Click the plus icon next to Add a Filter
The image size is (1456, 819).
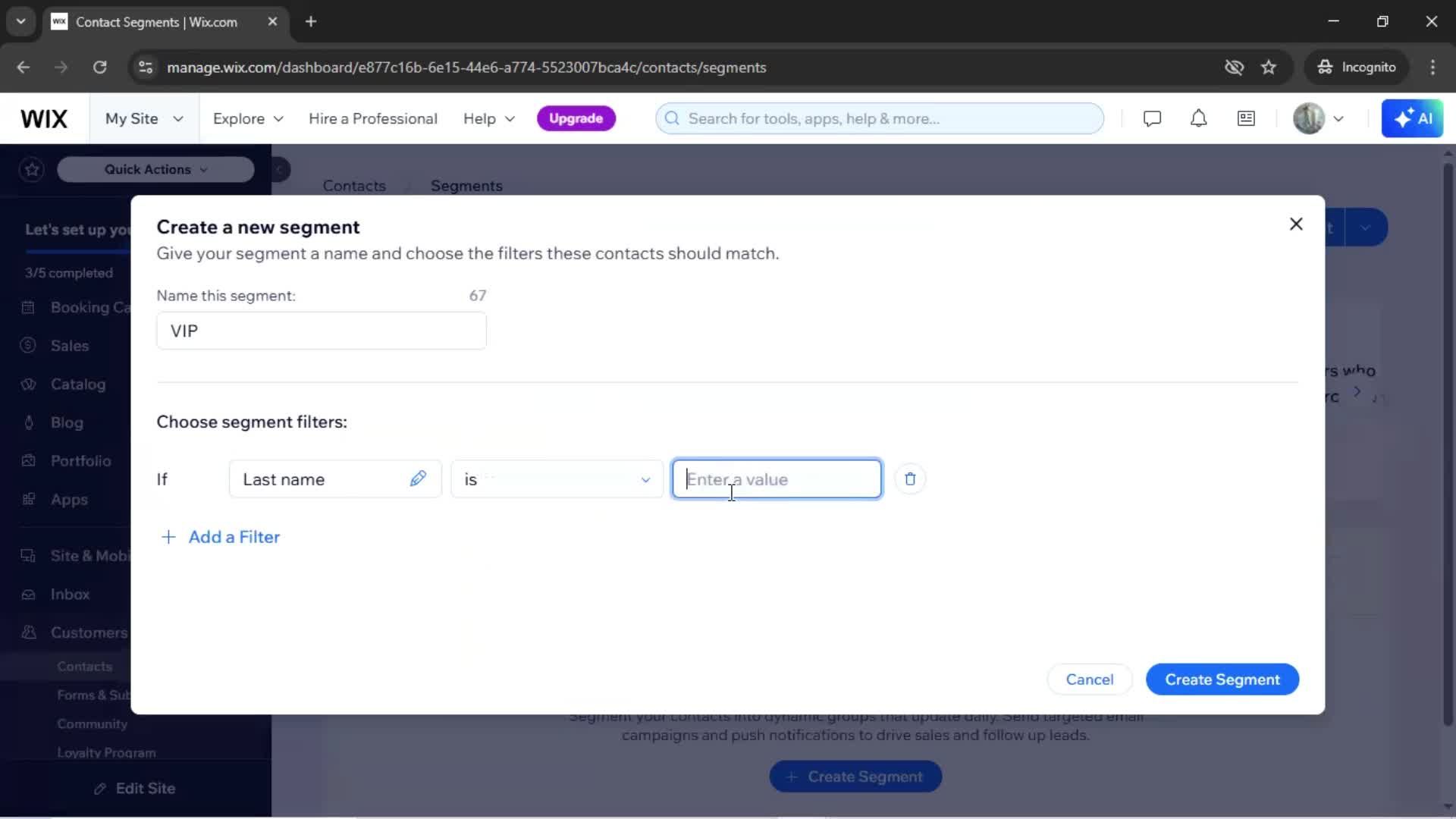(x=168, y=537)
